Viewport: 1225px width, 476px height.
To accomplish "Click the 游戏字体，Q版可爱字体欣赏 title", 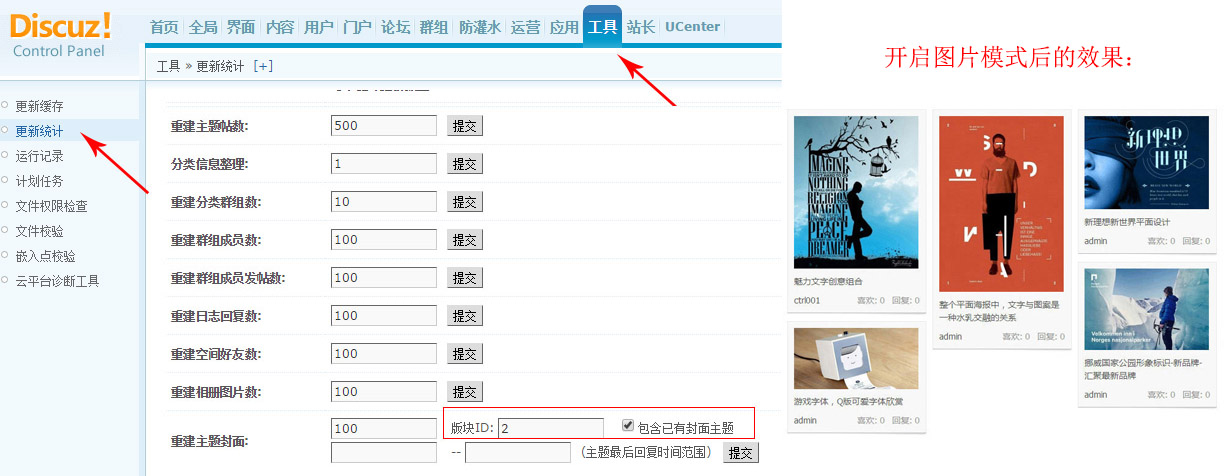I will point(848,402).
